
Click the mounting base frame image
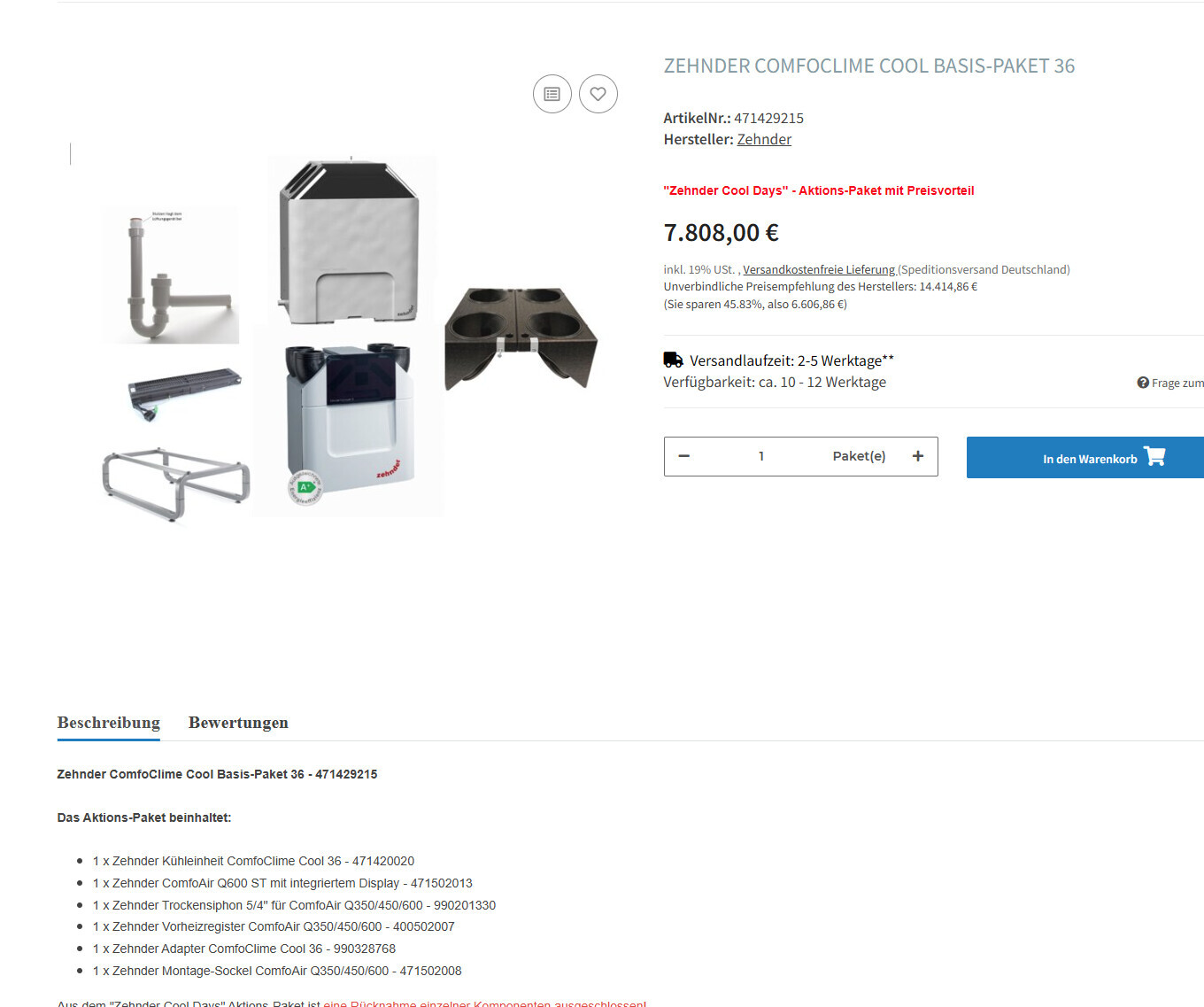(x=175, y=484)
